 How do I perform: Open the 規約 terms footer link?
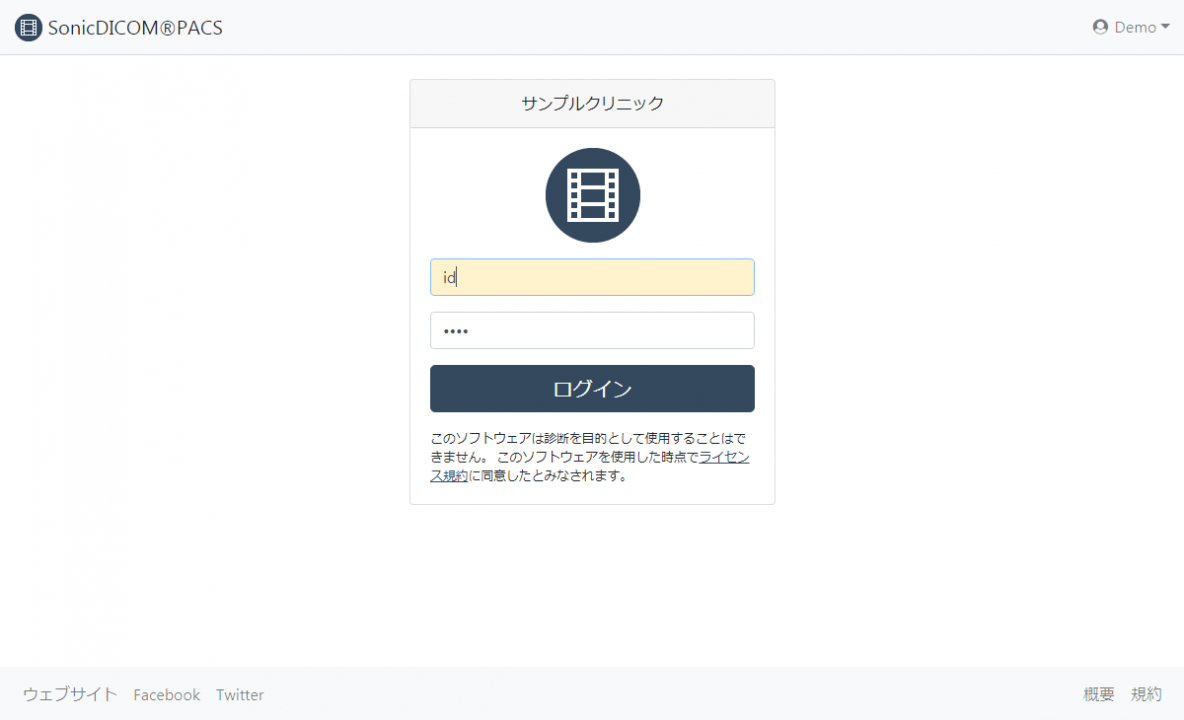1146,694
